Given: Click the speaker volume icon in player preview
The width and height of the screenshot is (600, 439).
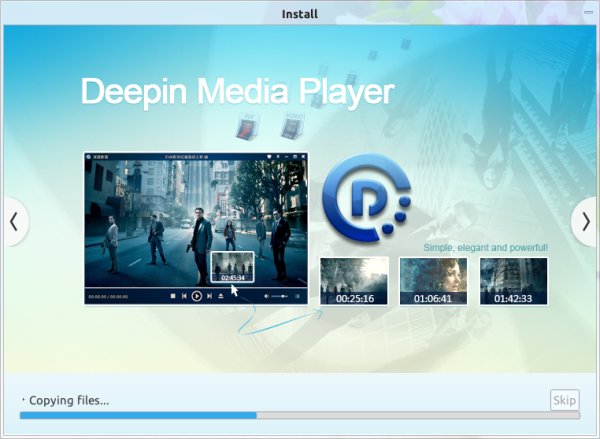Looking at the screenshot, I should coord(267,296).
